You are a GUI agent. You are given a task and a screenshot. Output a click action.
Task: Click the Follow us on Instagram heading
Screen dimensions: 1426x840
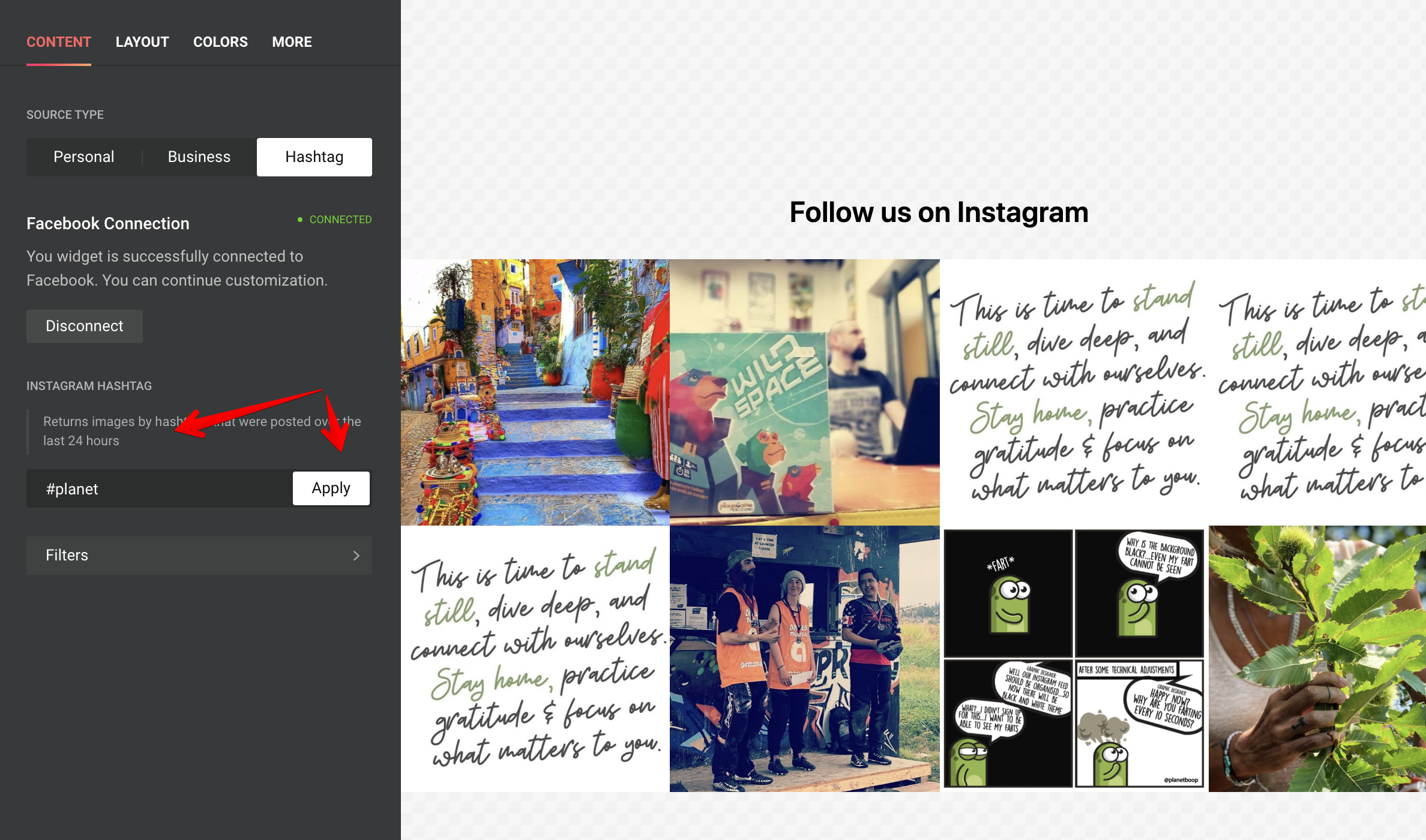point(939,212)
